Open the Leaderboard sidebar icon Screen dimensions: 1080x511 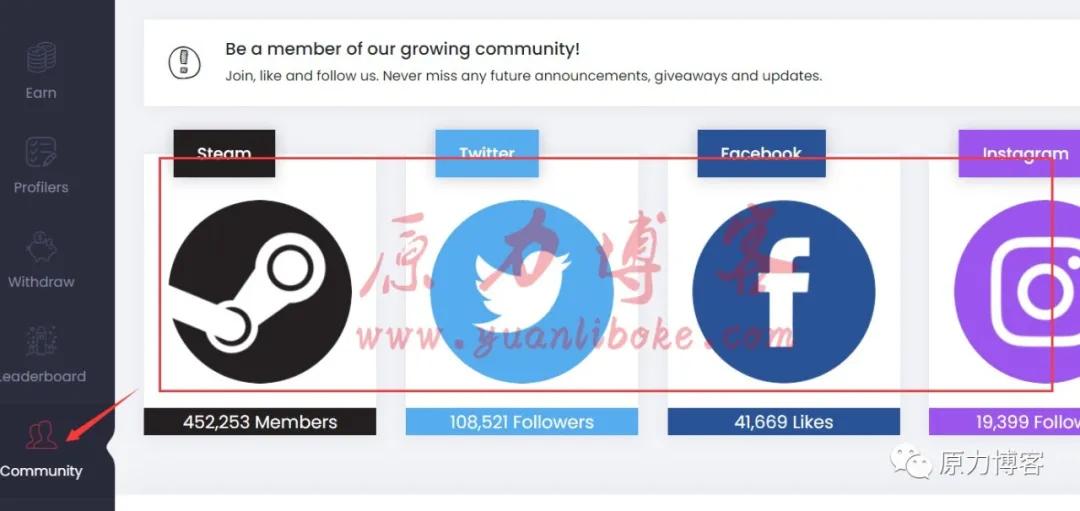coord(41,342)
